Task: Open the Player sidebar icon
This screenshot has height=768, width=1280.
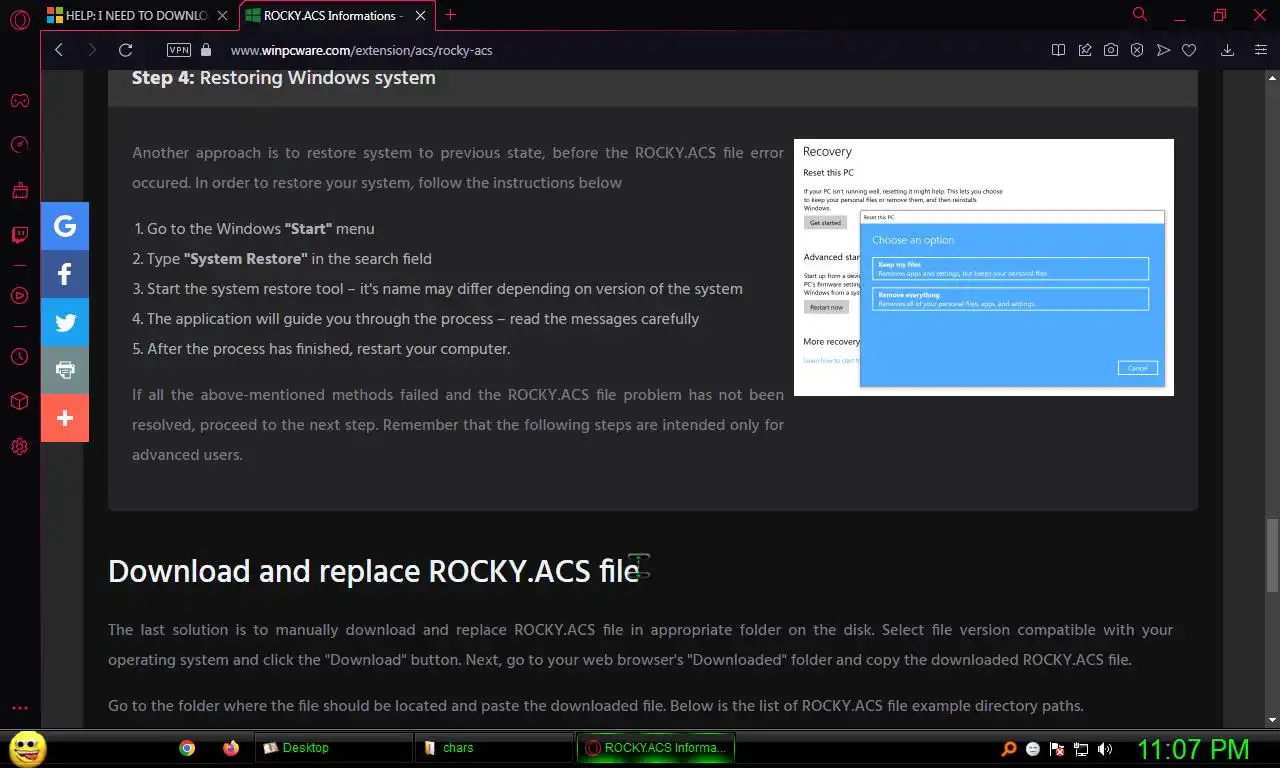Action: coord(20,296)
